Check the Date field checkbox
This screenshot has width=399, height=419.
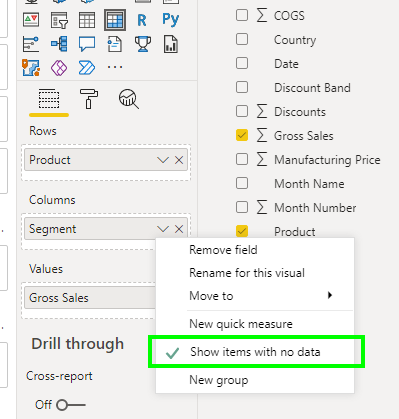tap(242, 63)
